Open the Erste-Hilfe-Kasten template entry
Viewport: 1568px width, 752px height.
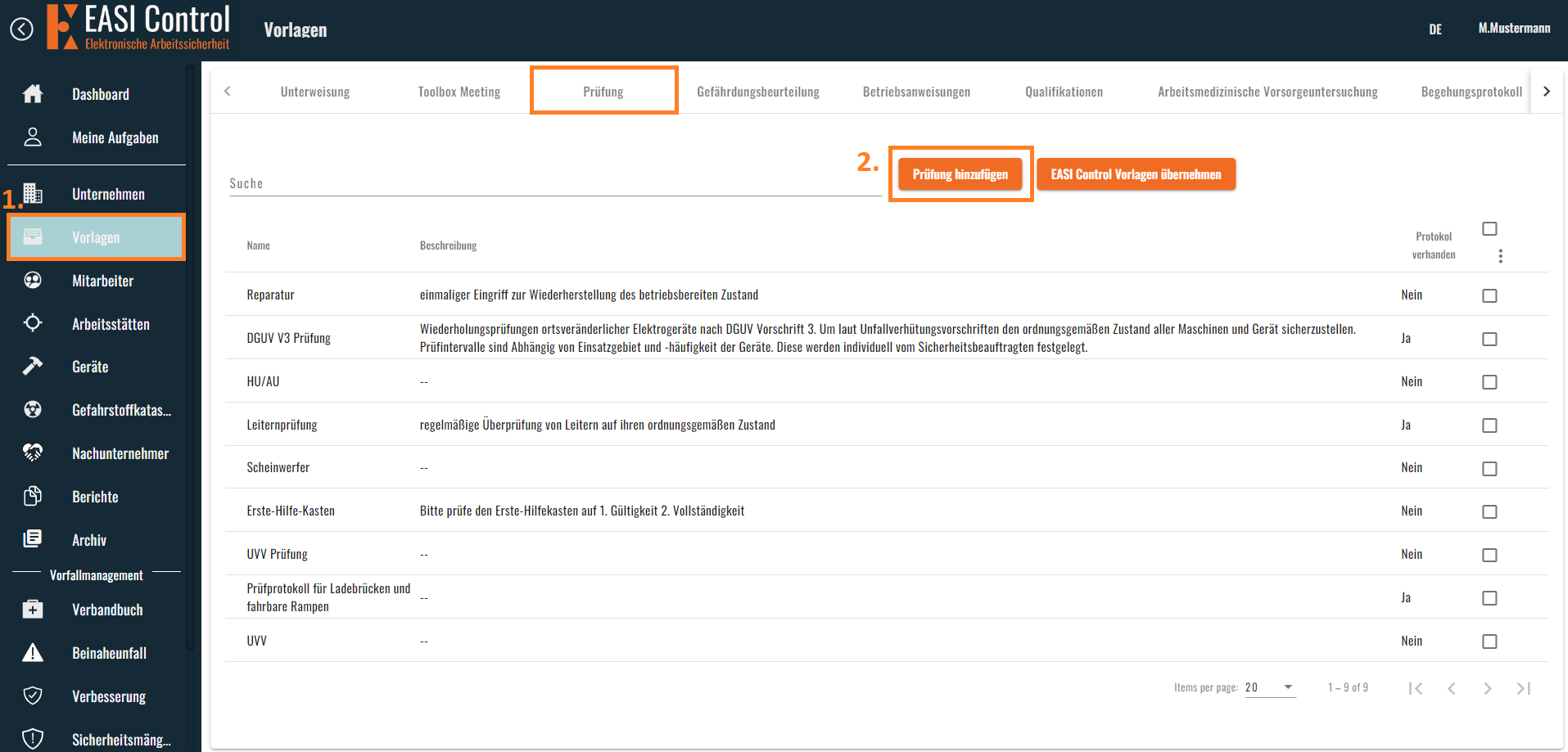[x=291, y=511]
